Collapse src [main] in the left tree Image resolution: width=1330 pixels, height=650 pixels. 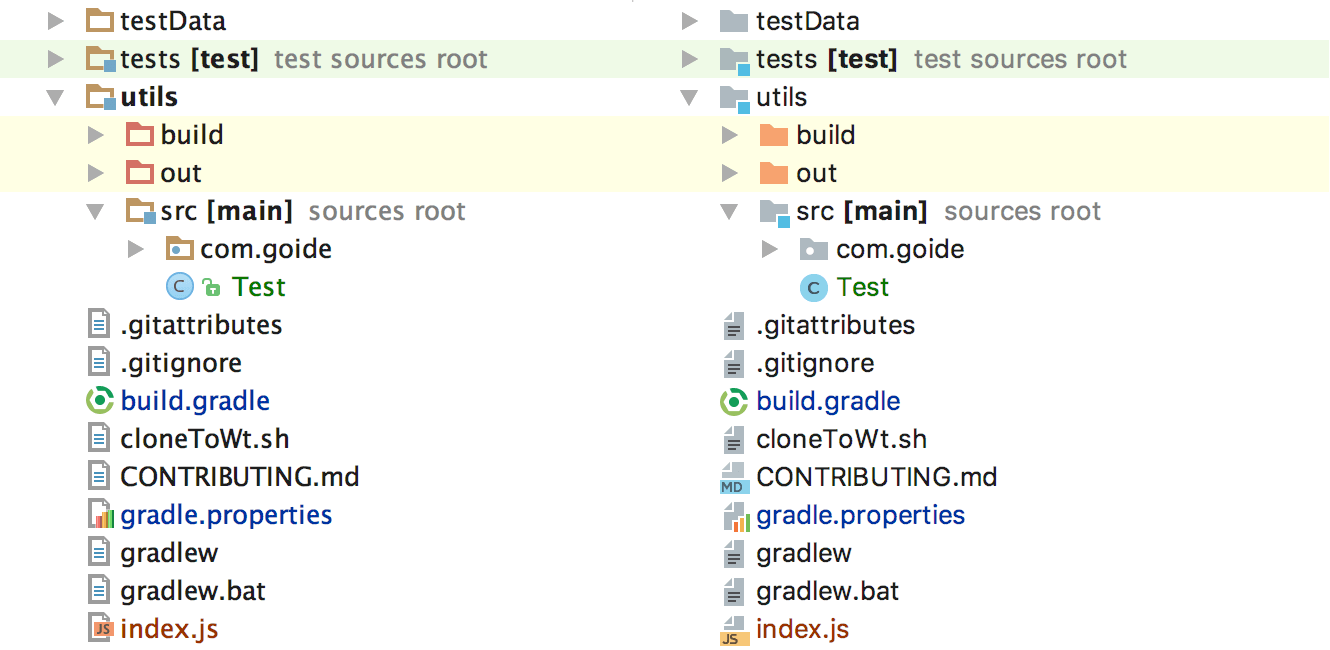tap(96, 211)
